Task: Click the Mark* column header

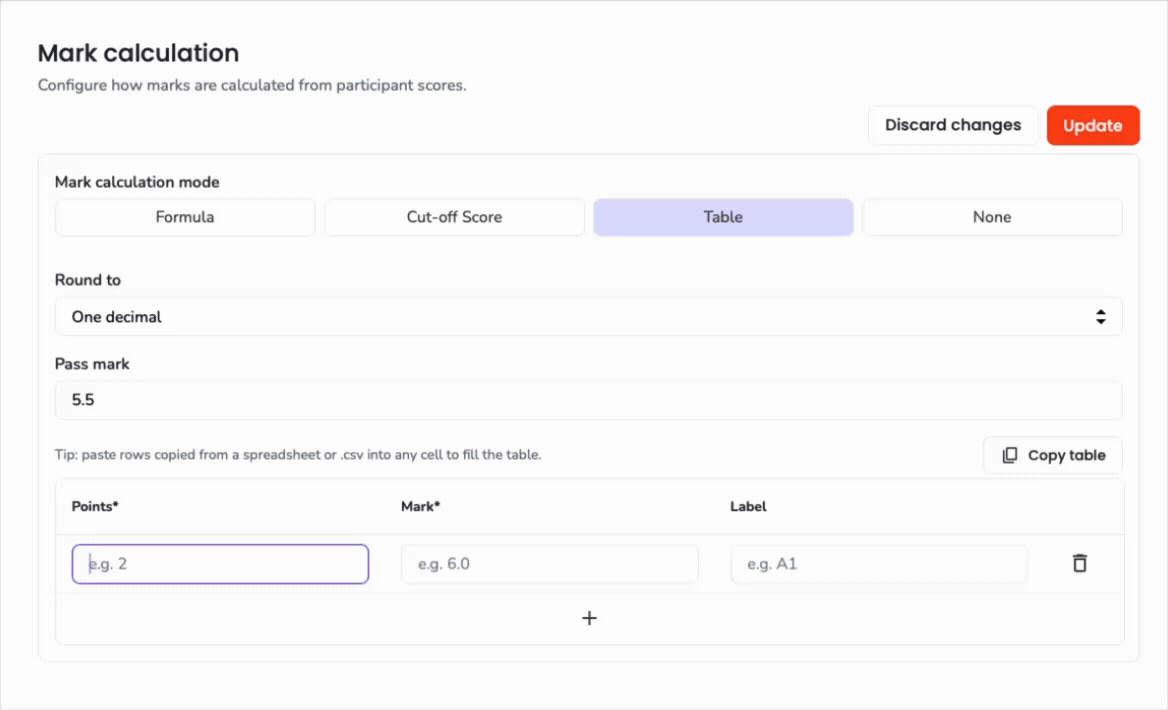Action: click(x=420, y=507)
